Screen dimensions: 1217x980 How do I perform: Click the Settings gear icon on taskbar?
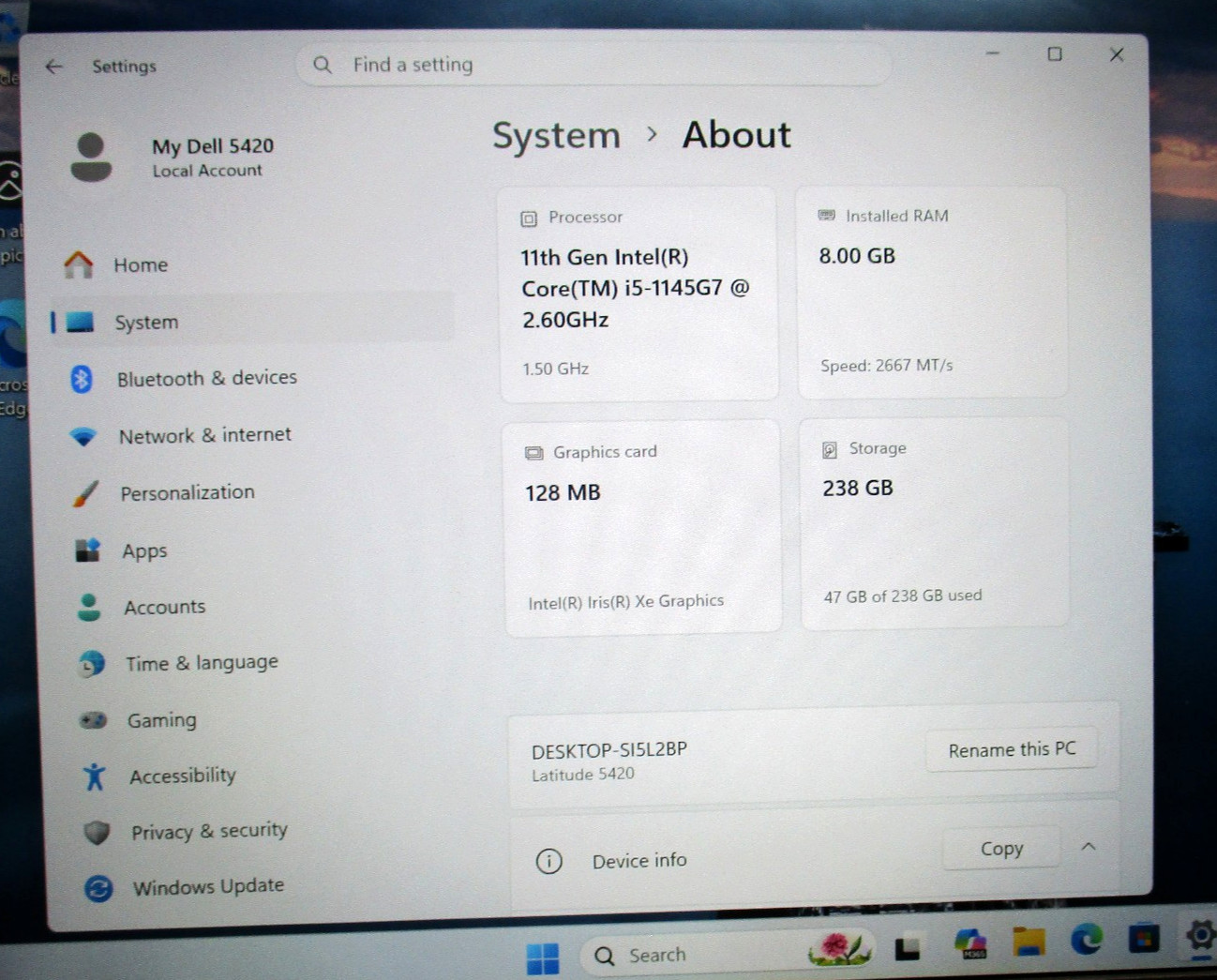click(1201, 936)
